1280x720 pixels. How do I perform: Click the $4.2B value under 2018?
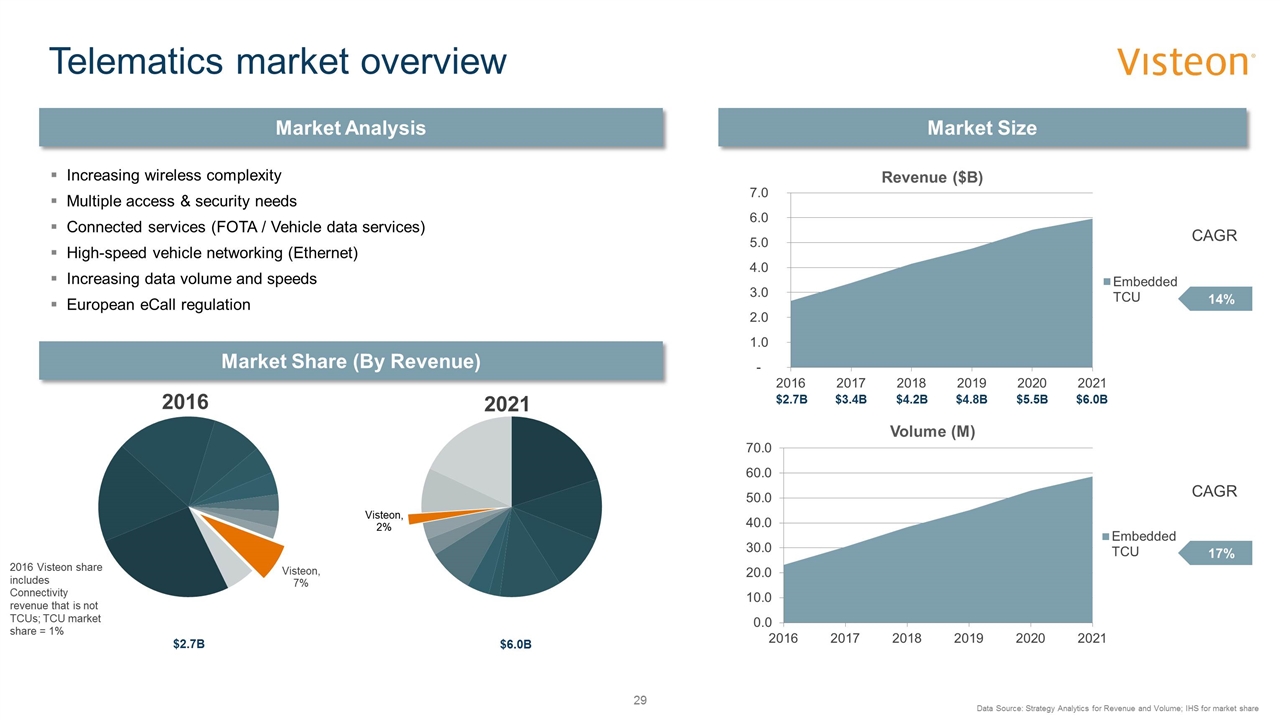click(911, 399)
